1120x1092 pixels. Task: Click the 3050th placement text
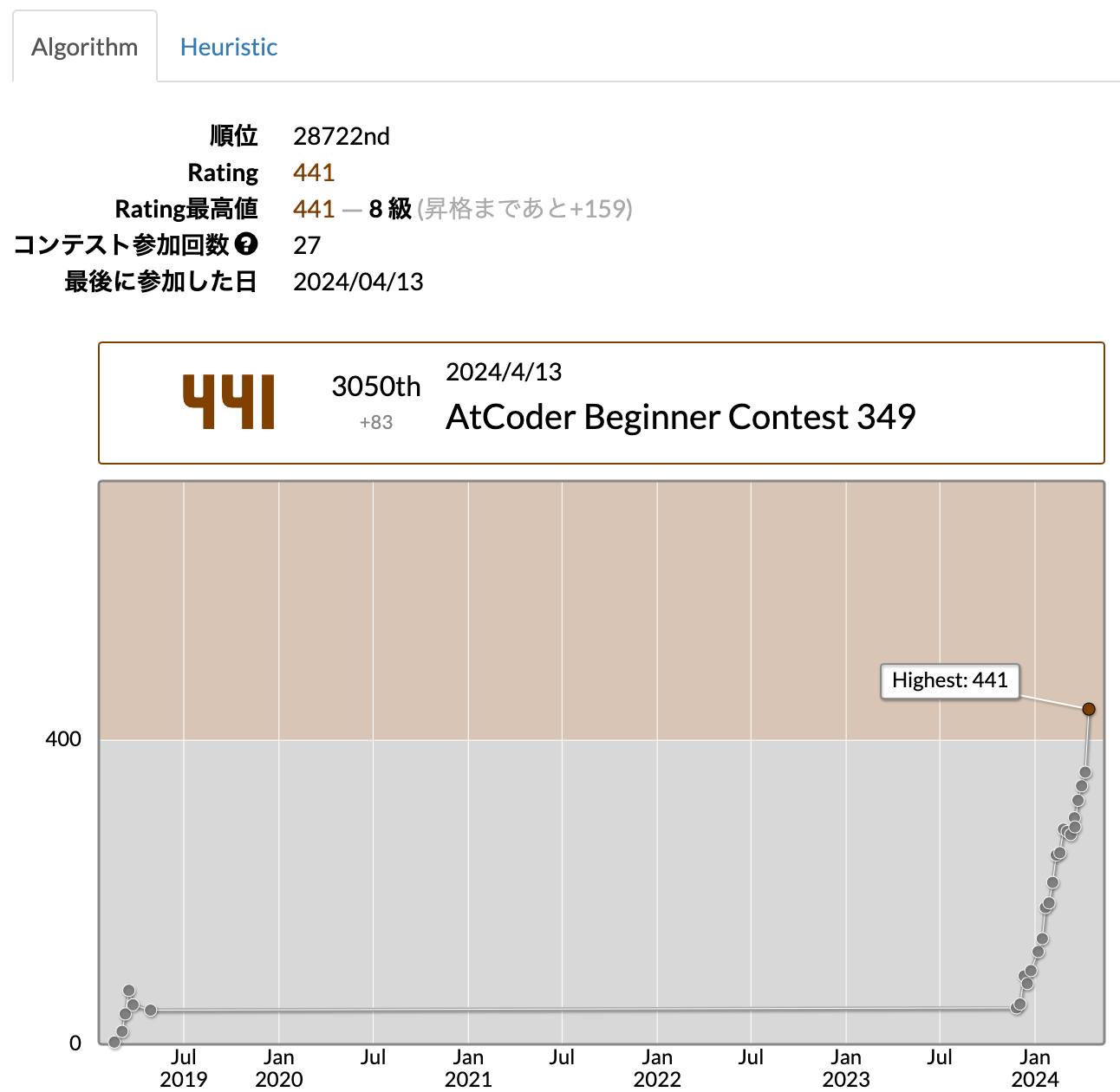(376, 387)
